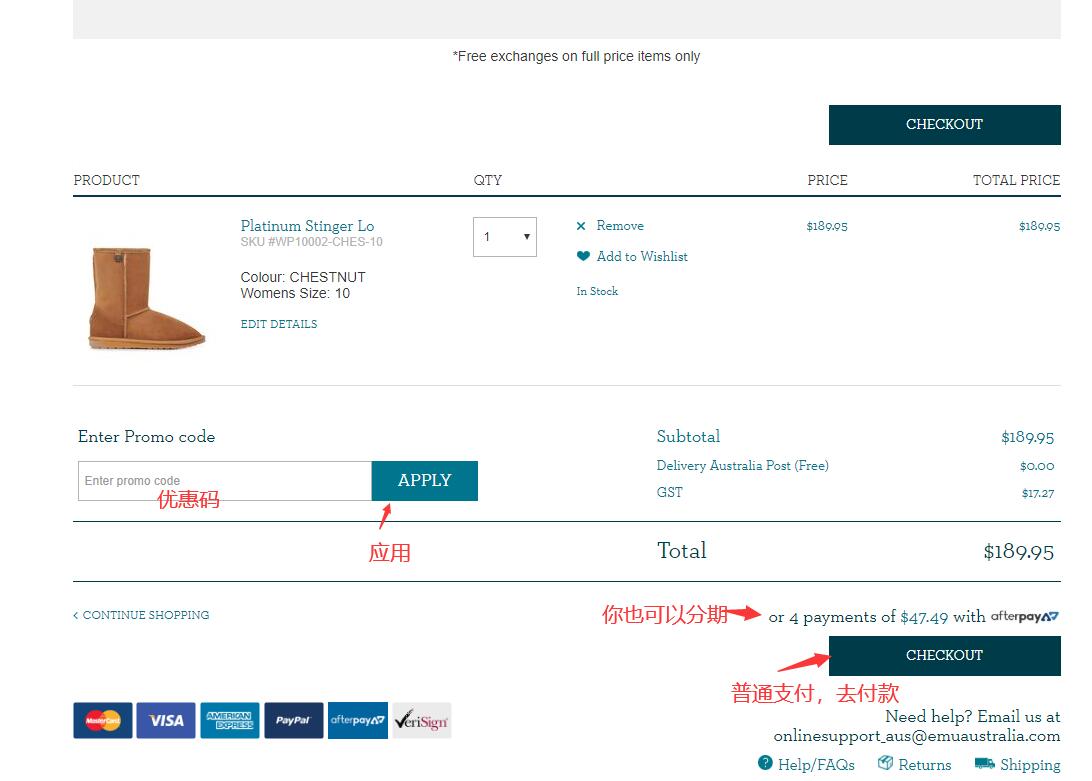1092x781 pixels.
Task: Open the Returns link
Action: 924,765
